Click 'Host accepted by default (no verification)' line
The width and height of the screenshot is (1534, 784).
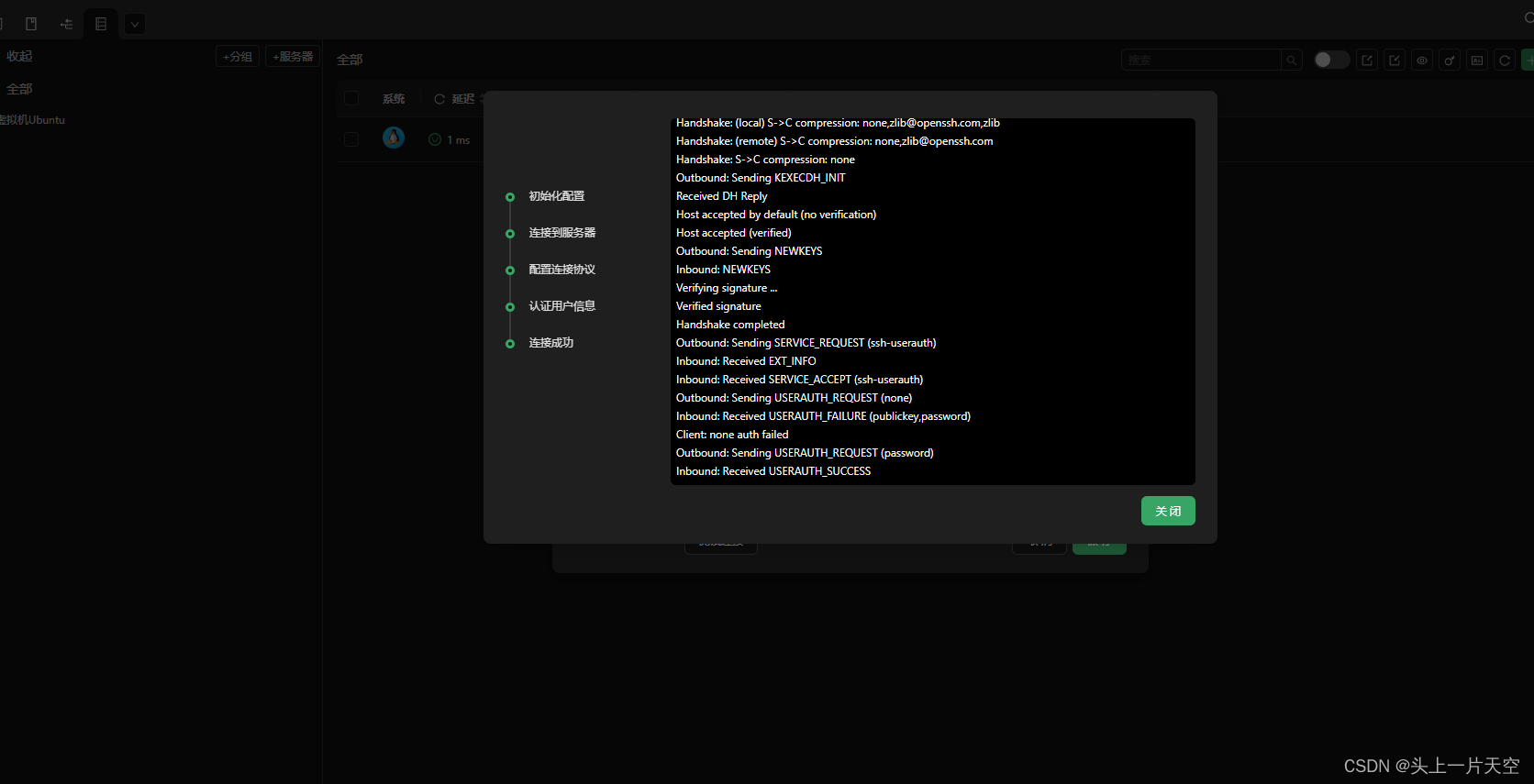[776, 215]
